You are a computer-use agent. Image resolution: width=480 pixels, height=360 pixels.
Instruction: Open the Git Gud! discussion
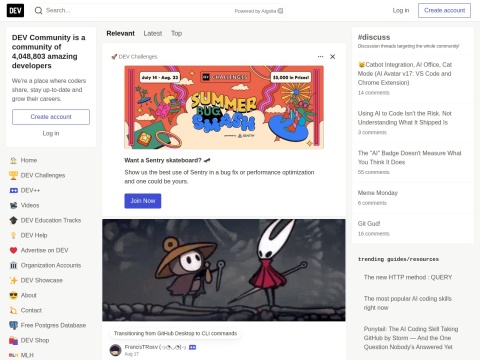point(369,224)
